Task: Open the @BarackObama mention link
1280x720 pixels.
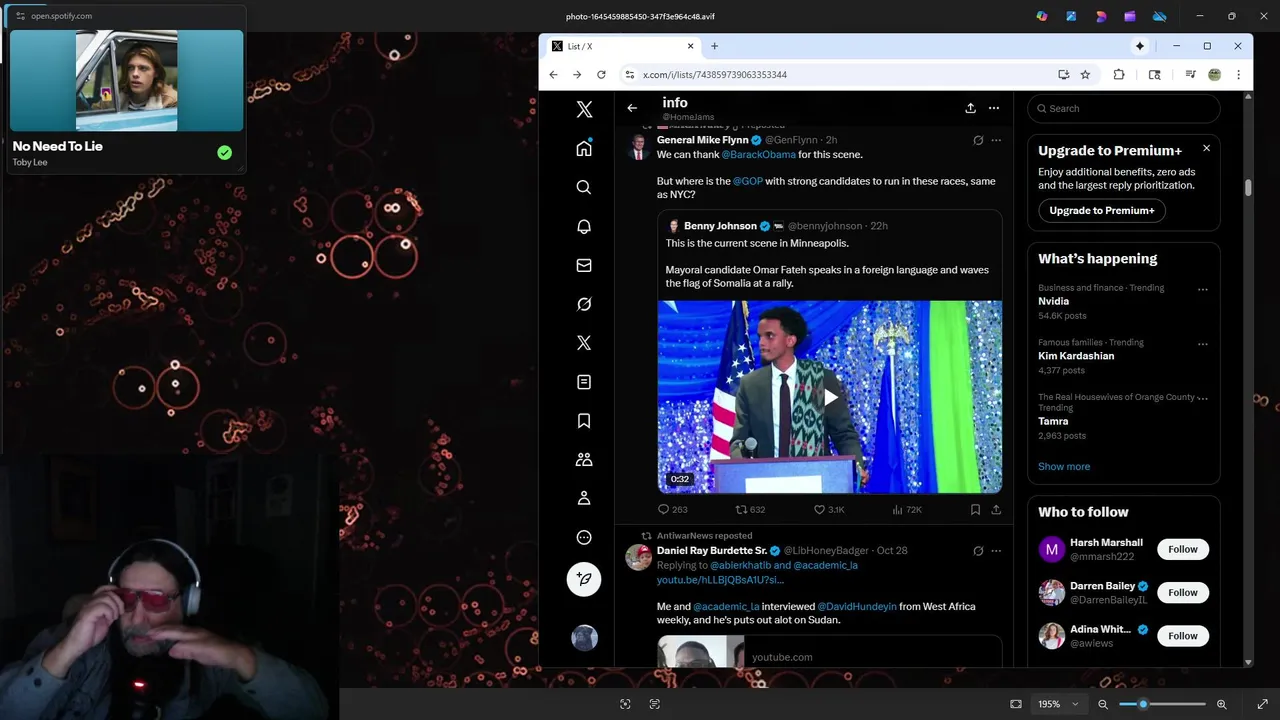Action: tap(758, 155)
